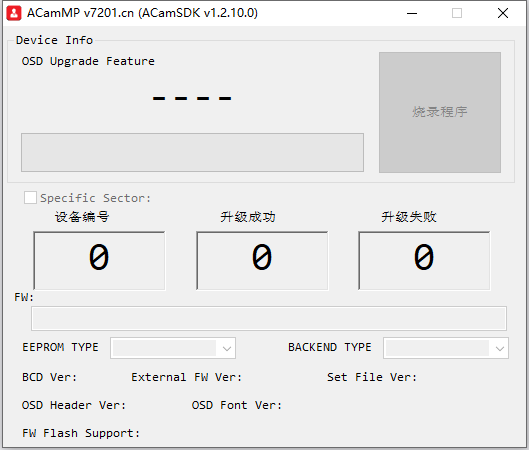Click the External FW Ver label
The image size is (529, 450).
click(187, 377)
